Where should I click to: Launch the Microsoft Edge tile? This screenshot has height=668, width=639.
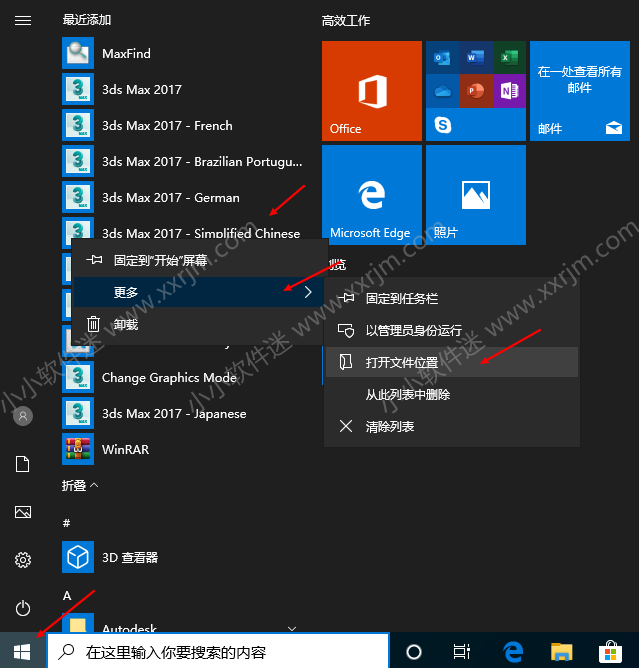[371, 195]
